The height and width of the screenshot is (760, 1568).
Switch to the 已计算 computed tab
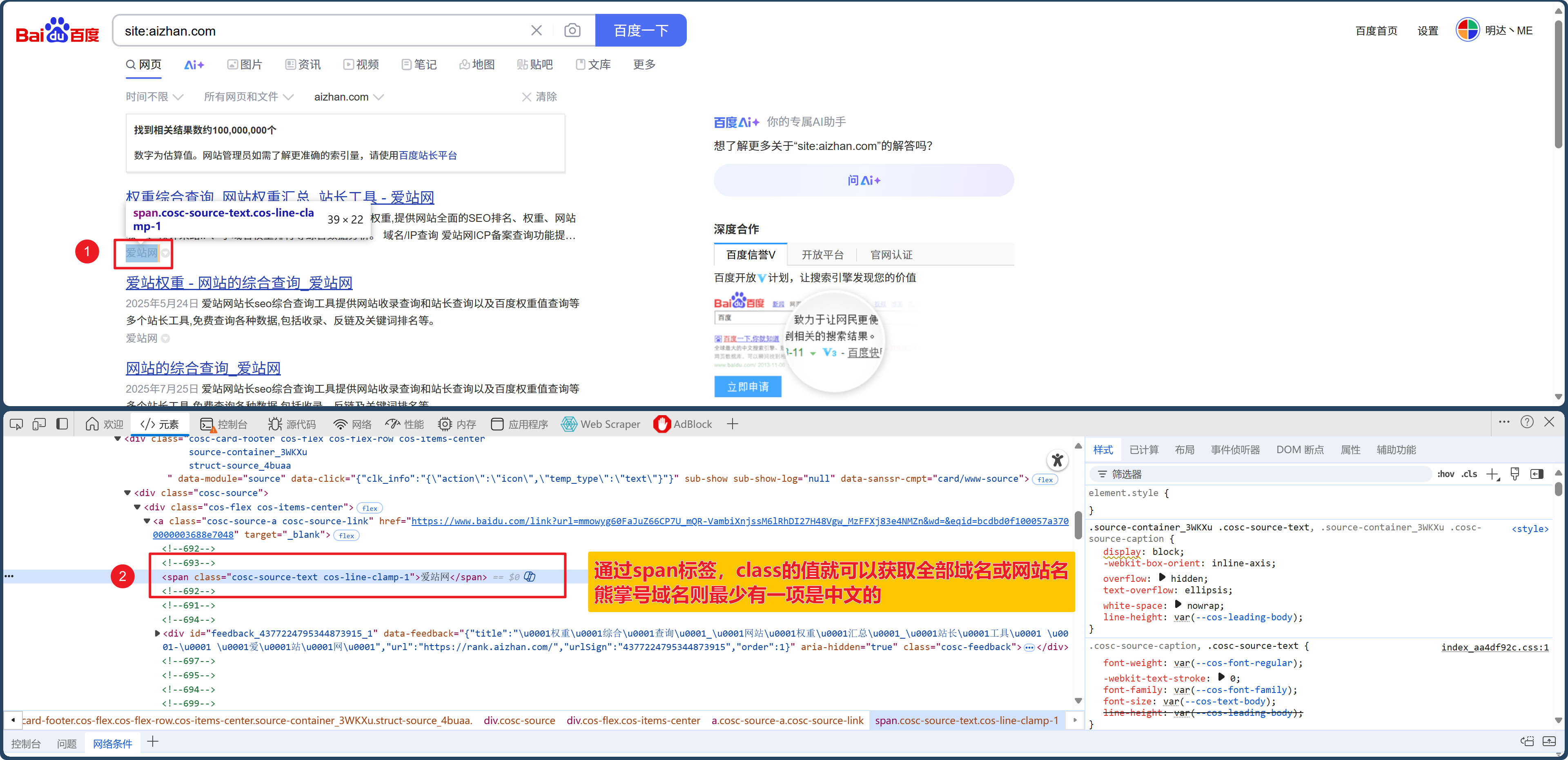click(x=1144, y=449)
